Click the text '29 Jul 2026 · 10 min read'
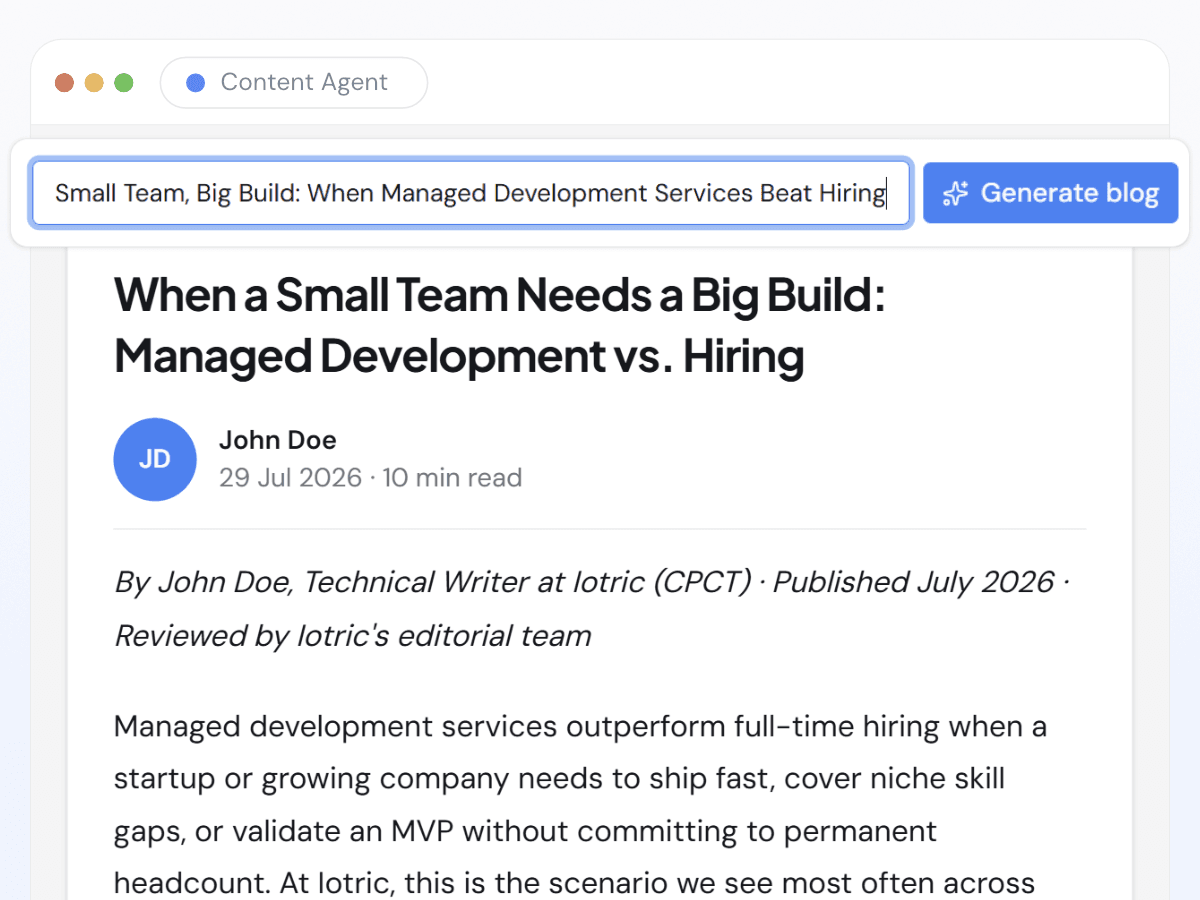 (371, 478)
